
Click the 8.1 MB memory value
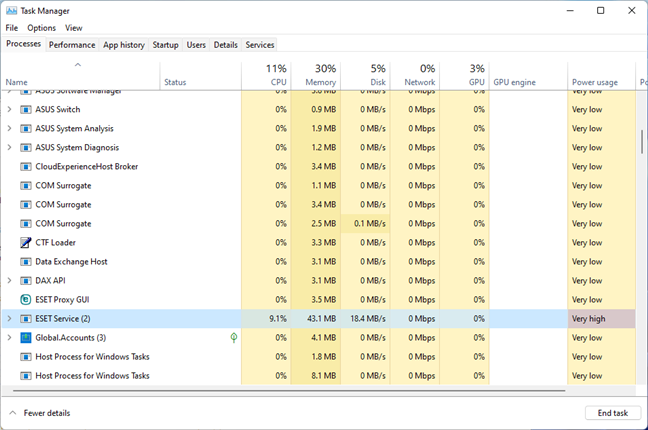tap(324, 376)
